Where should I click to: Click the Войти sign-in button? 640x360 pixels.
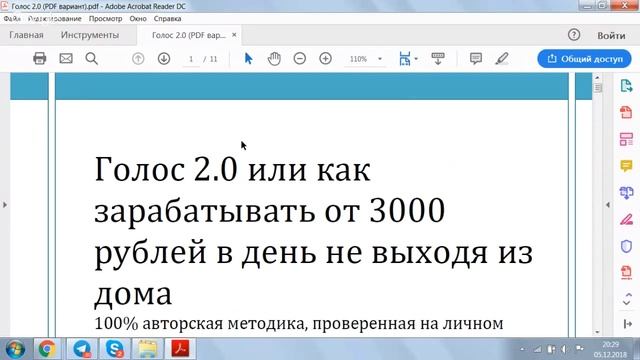611,36
